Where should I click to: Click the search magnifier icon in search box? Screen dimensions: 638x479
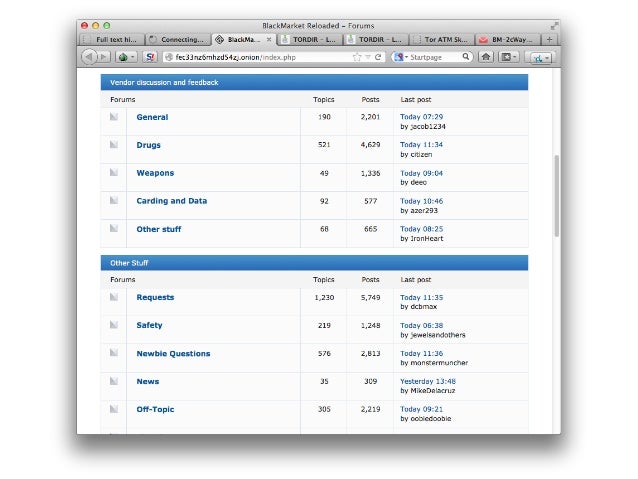pyautogui.click(x=466, y=57)
